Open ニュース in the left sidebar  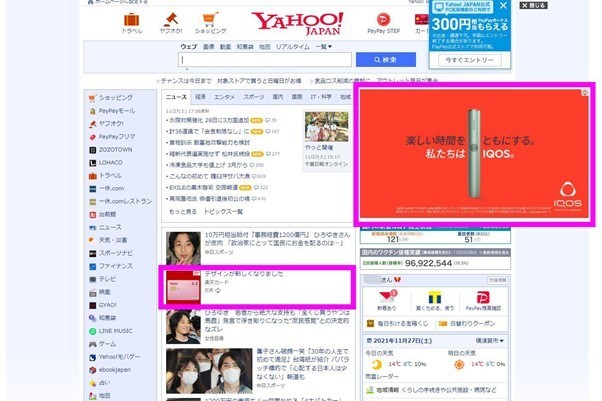105,227
